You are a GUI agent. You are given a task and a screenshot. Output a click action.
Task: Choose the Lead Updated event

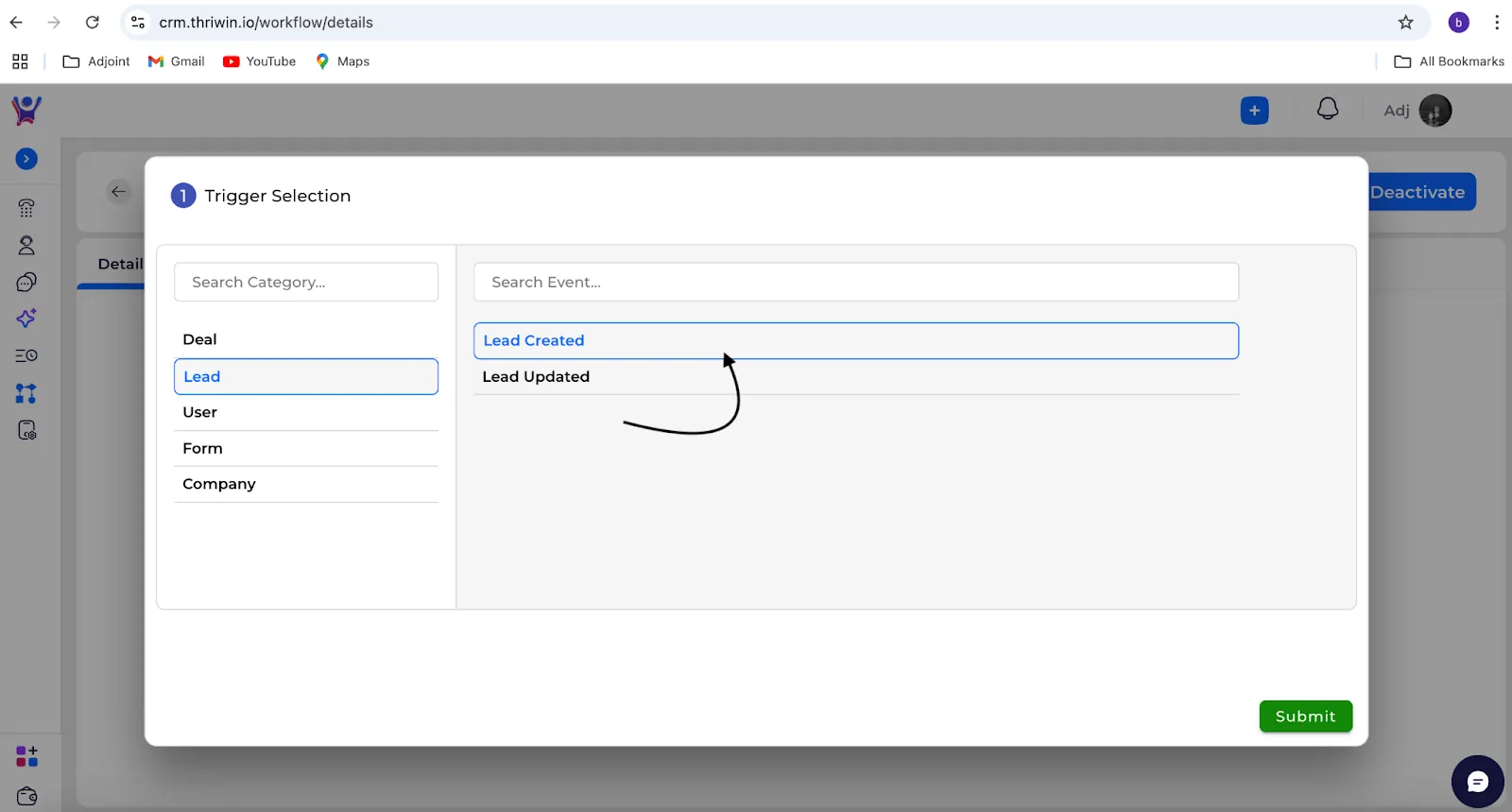tap(856, 376)
